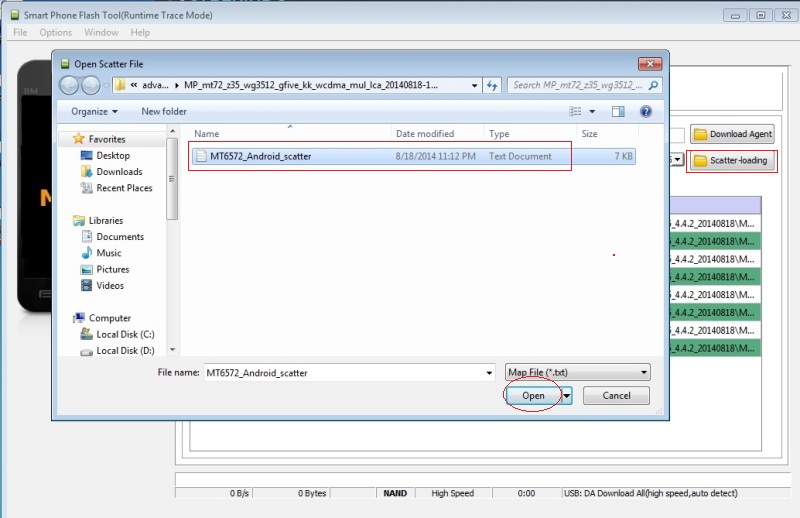Select the Local Disk (C:) drive icon
800x518 pixels.
coord(86,334)
